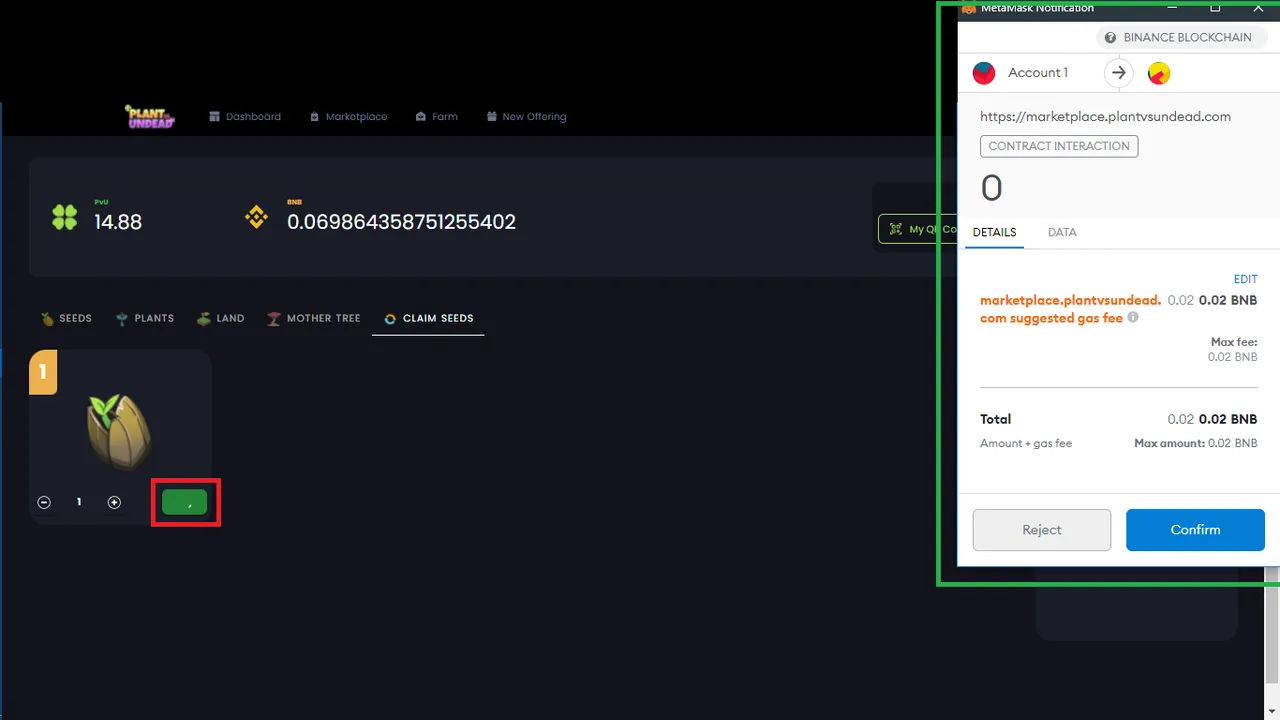The image size is (1280, 720).
Task: Select the Max amount 0.02 BNB text
Action: (1196, 443)
